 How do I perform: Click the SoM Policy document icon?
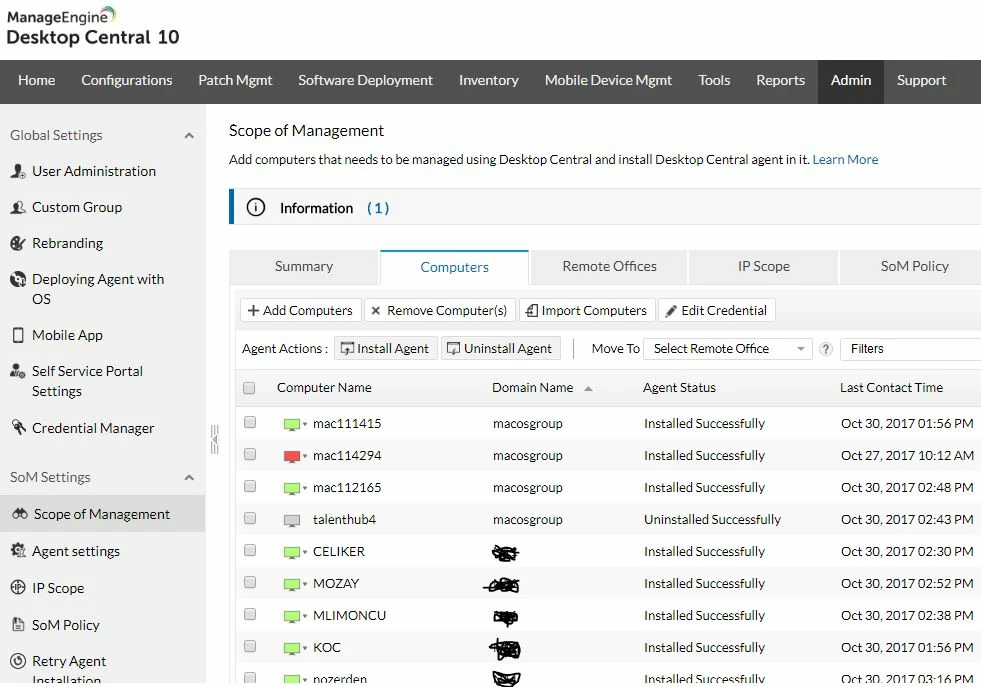pos(18,624)
